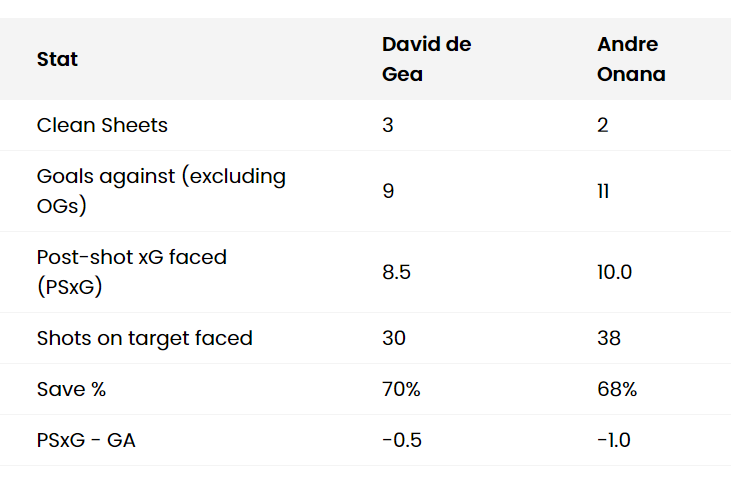Click the Andre Onana column header

point(631,59)
